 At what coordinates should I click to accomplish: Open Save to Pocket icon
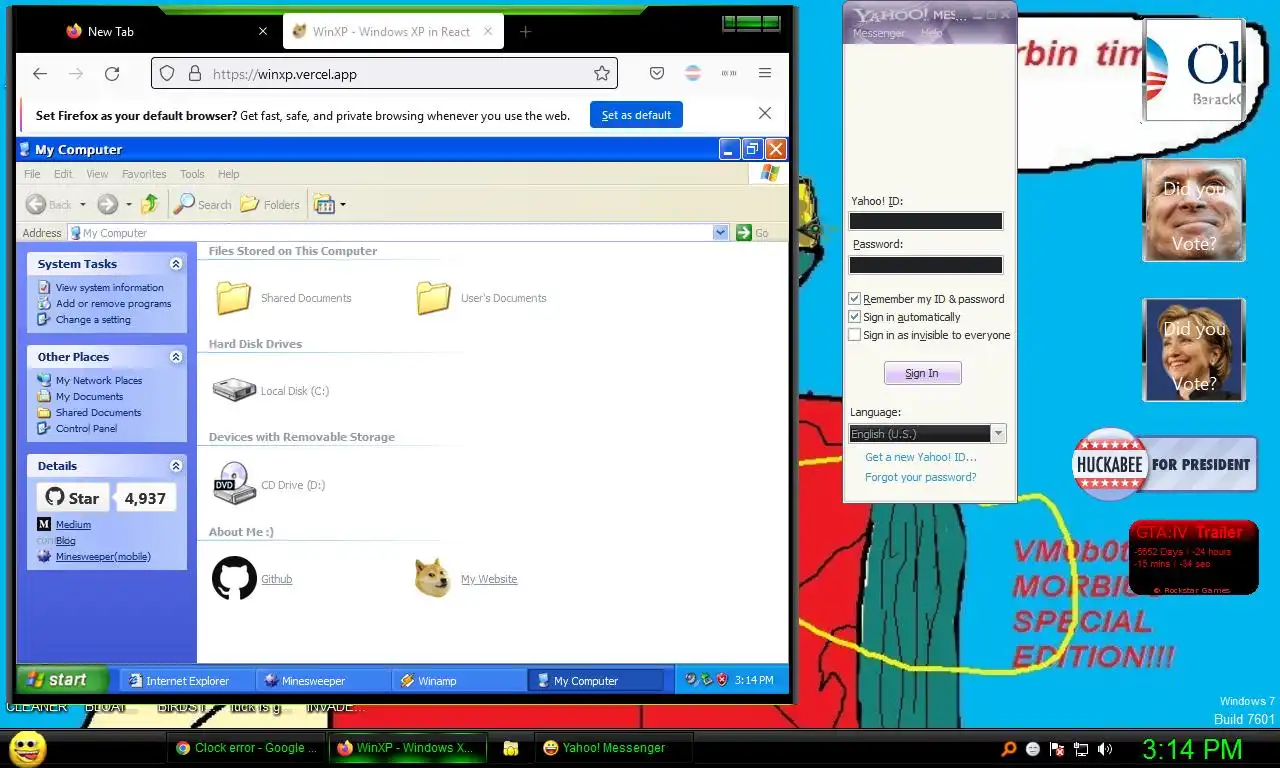657,73
